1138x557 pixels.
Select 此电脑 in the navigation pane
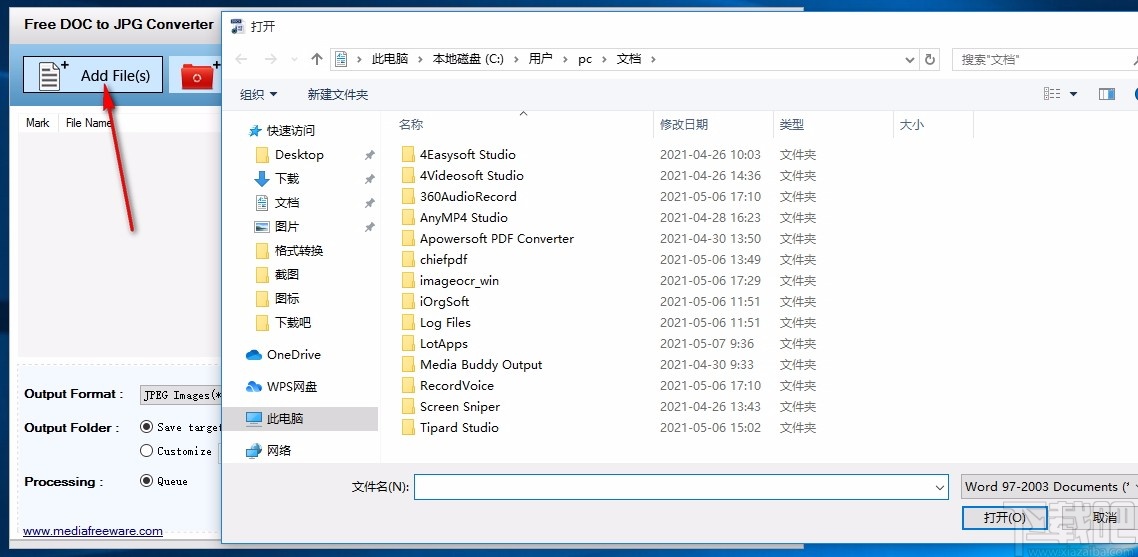[x=284, y=418]
